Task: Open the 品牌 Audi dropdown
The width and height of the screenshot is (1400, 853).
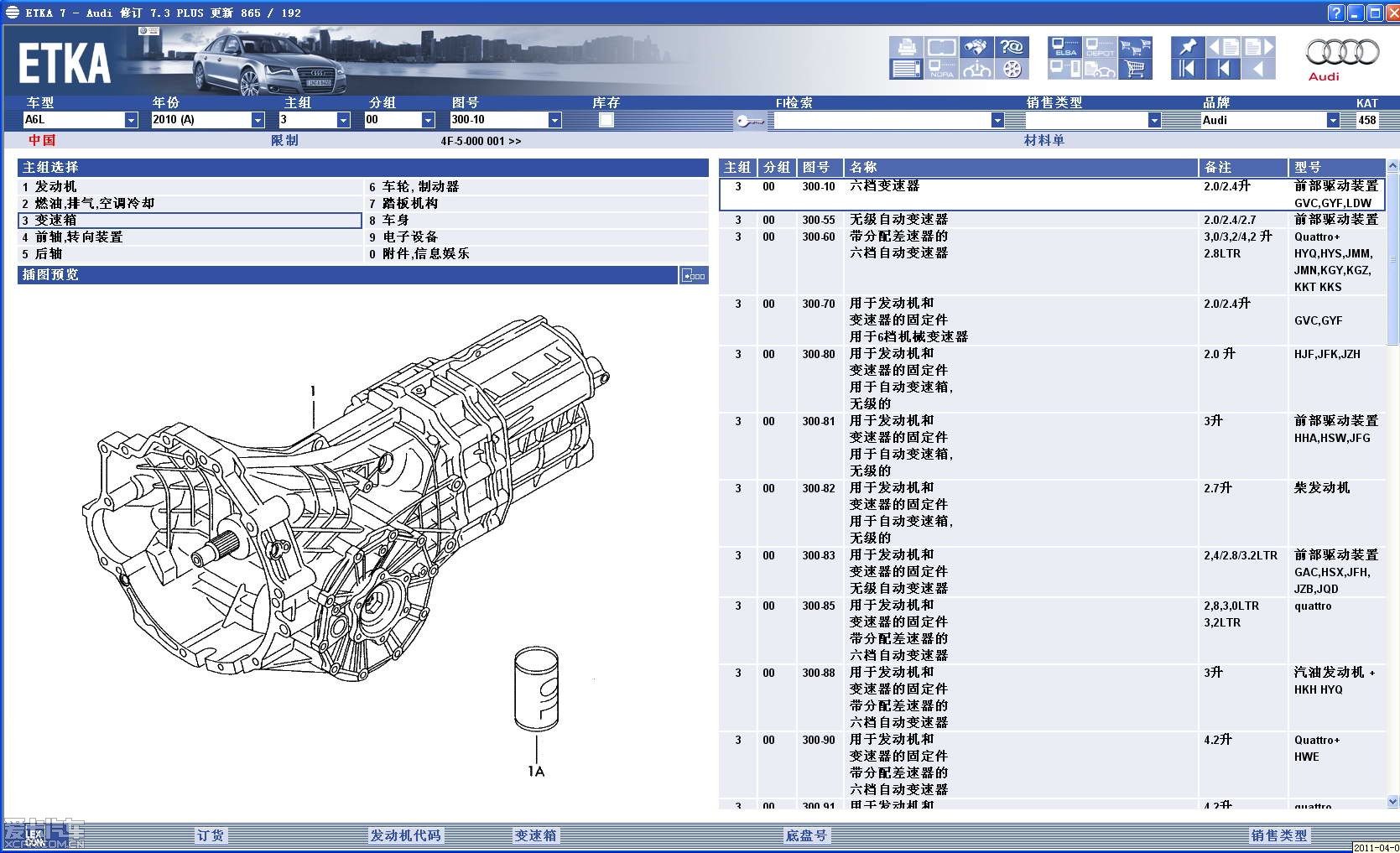Action: (1333, 120)
